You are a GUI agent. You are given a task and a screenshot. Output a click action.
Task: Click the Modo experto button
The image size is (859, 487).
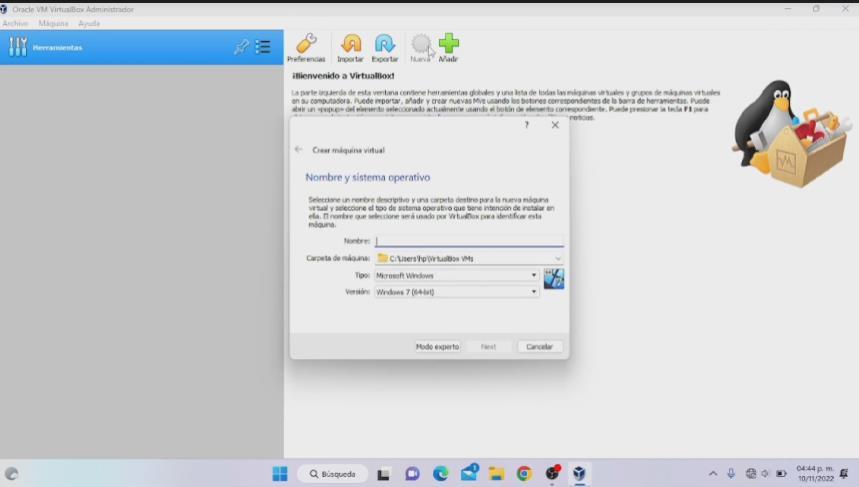point(437,347)
